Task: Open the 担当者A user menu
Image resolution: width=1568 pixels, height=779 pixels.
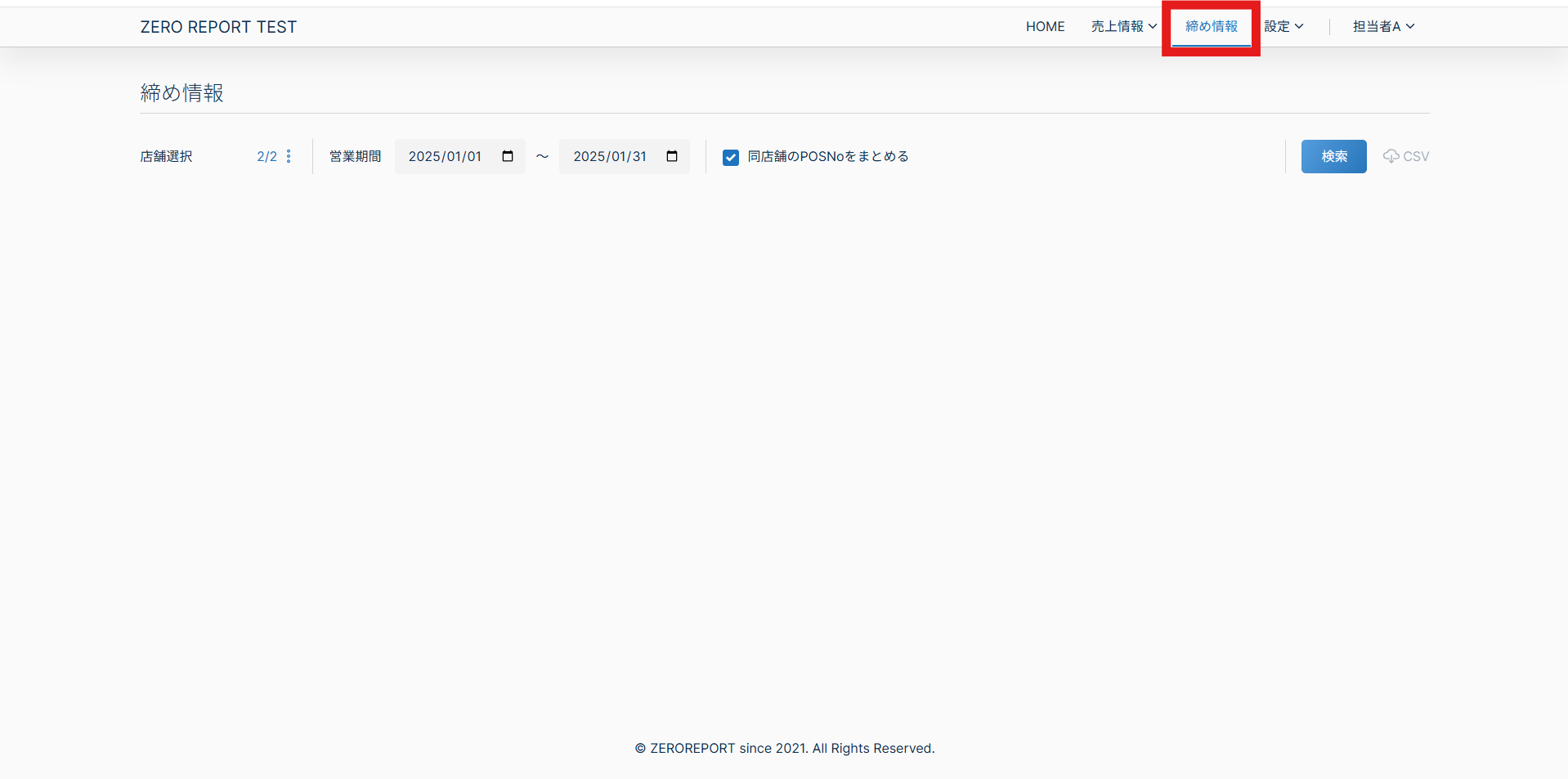Action: click(1377, 26)
